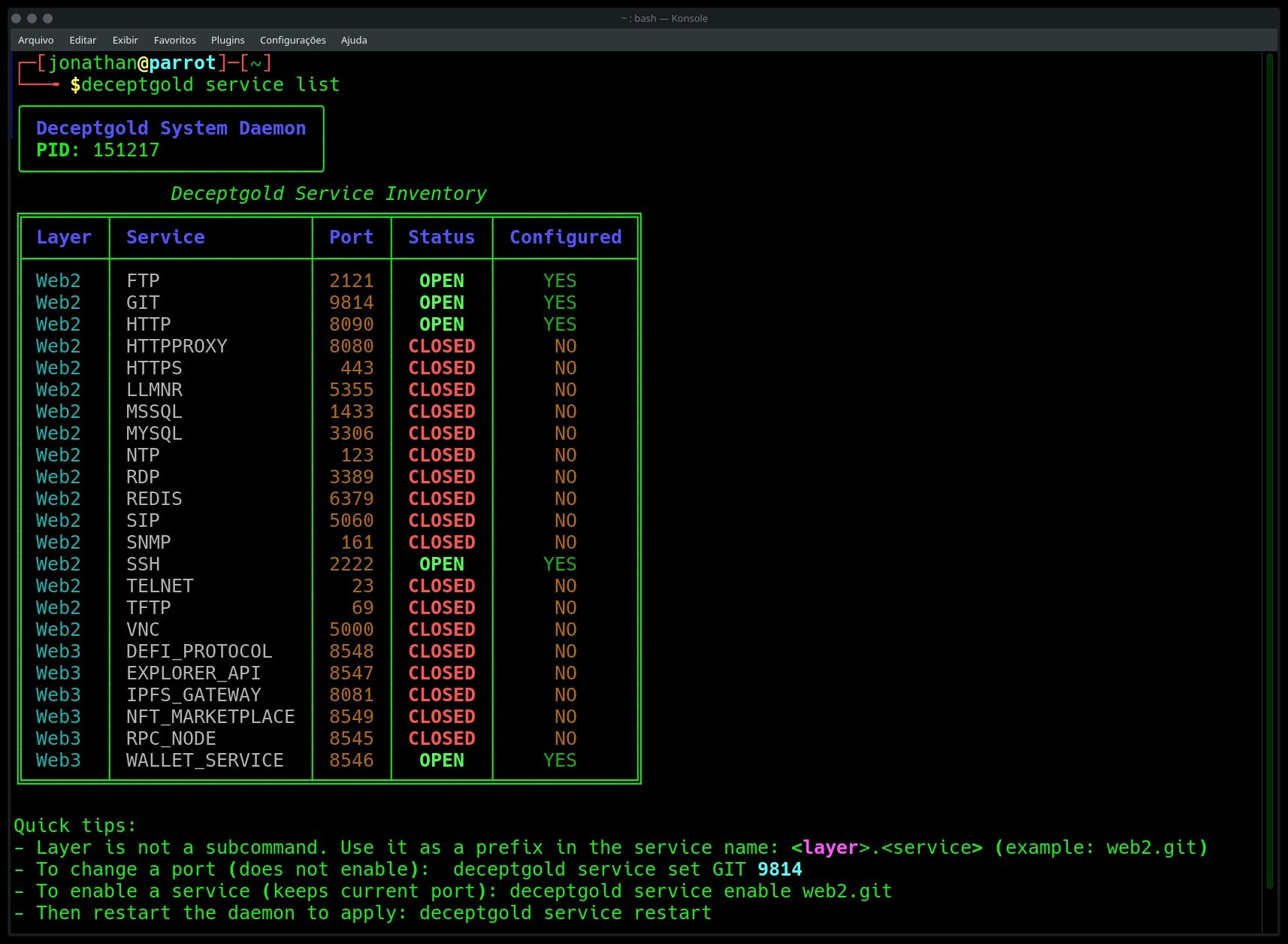The width and height of the screenshot is (1288, 944).
Task: Open the Favoritos menu
Action: [x=174, y=40]
